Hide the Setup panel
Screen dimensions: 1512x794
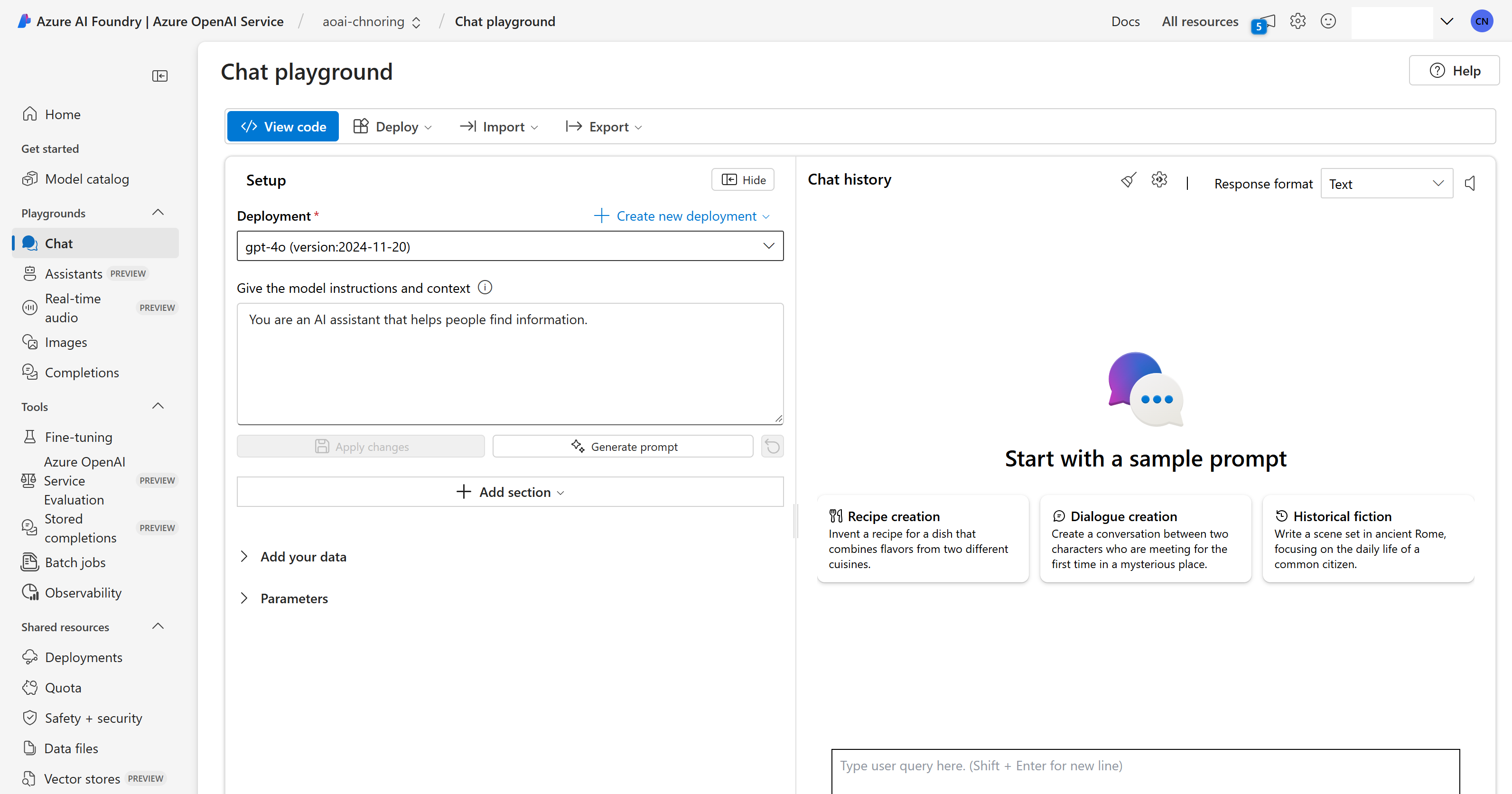tap(743, 179)
